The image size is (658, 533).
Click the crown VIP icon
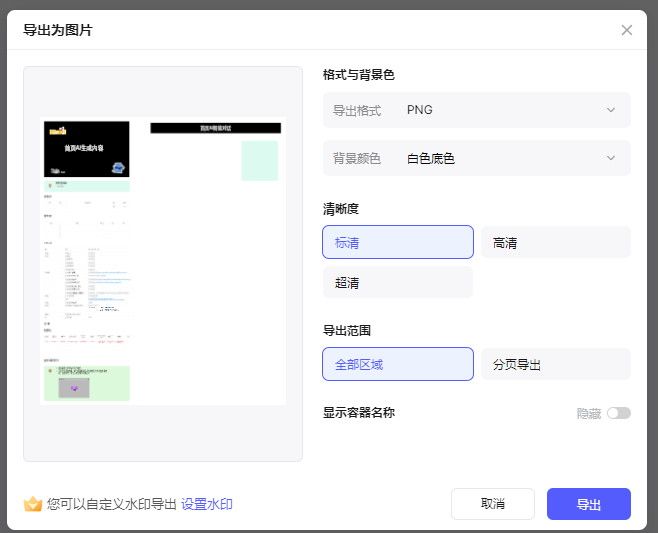tap(33, 504)
